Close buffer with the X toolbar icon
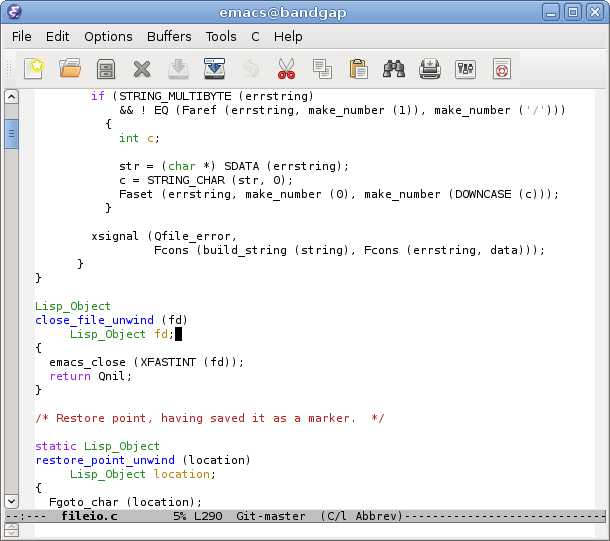Viewport: 610px width, 541px height. [x=142, y=69]
